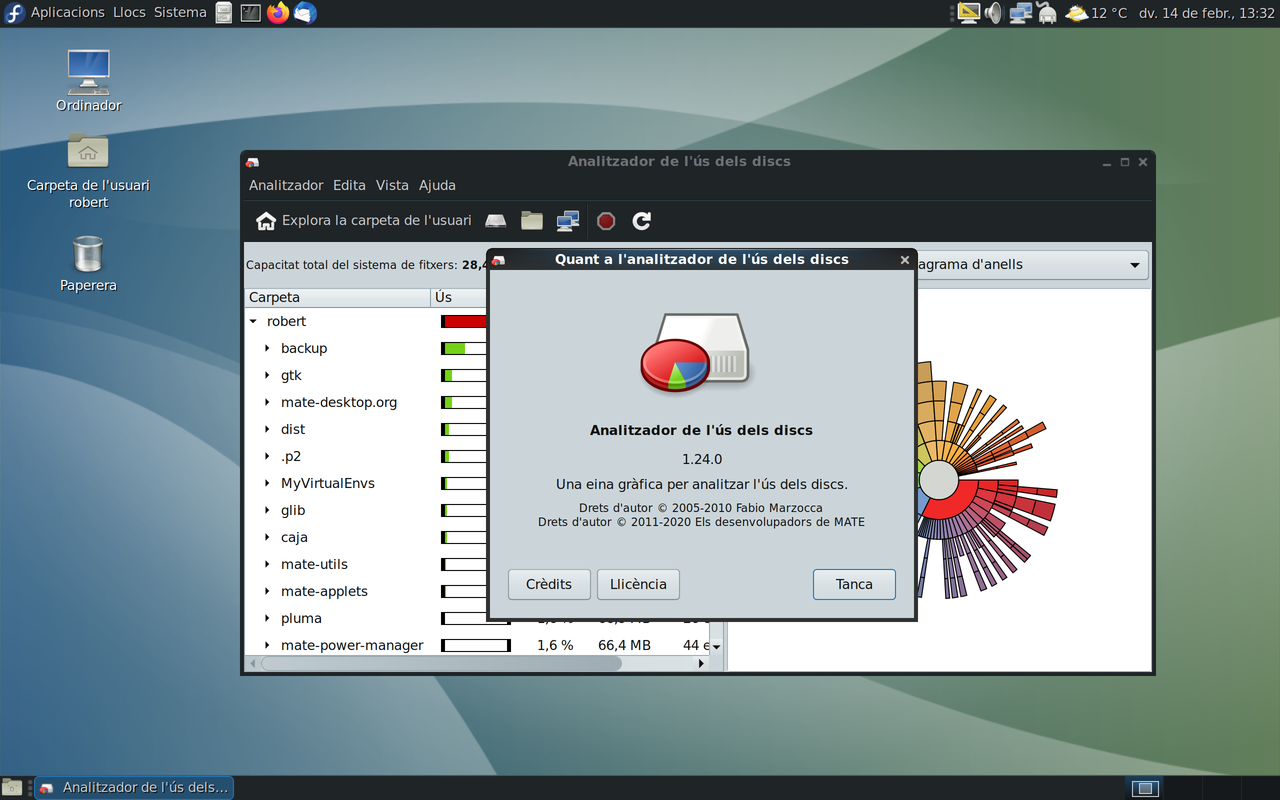Click the Fedora logo in top panel
1280x800 pixels.
(x=14, y=13)
